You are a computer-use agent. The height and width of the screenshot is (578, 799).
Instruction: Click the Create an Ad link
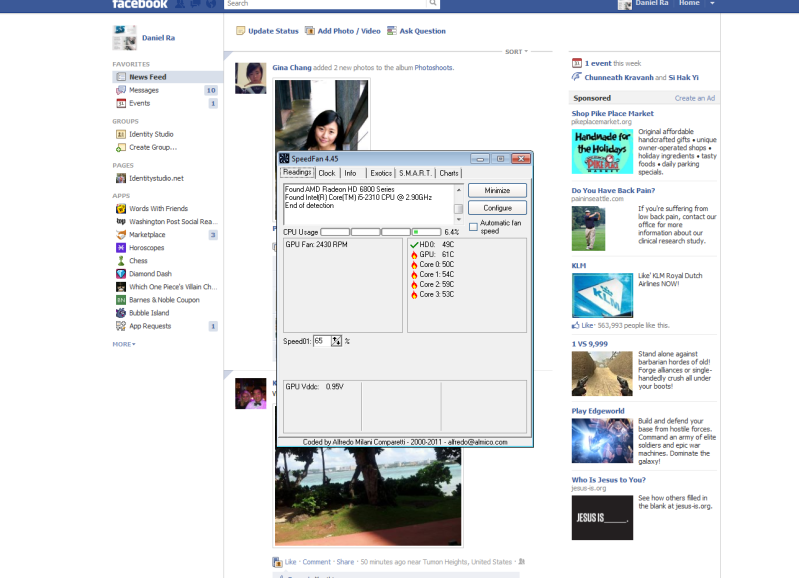pos(695,98)
